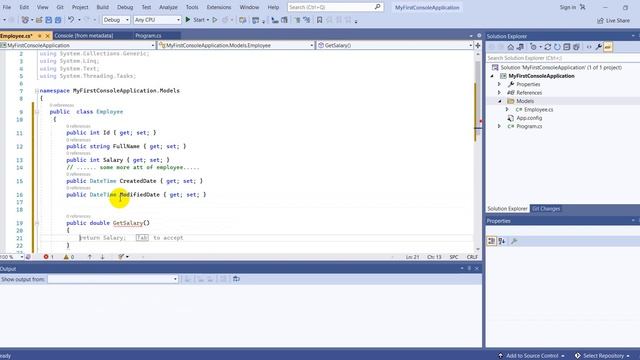Click Show All Files icon in Solution Explorer

coord(576,47)
